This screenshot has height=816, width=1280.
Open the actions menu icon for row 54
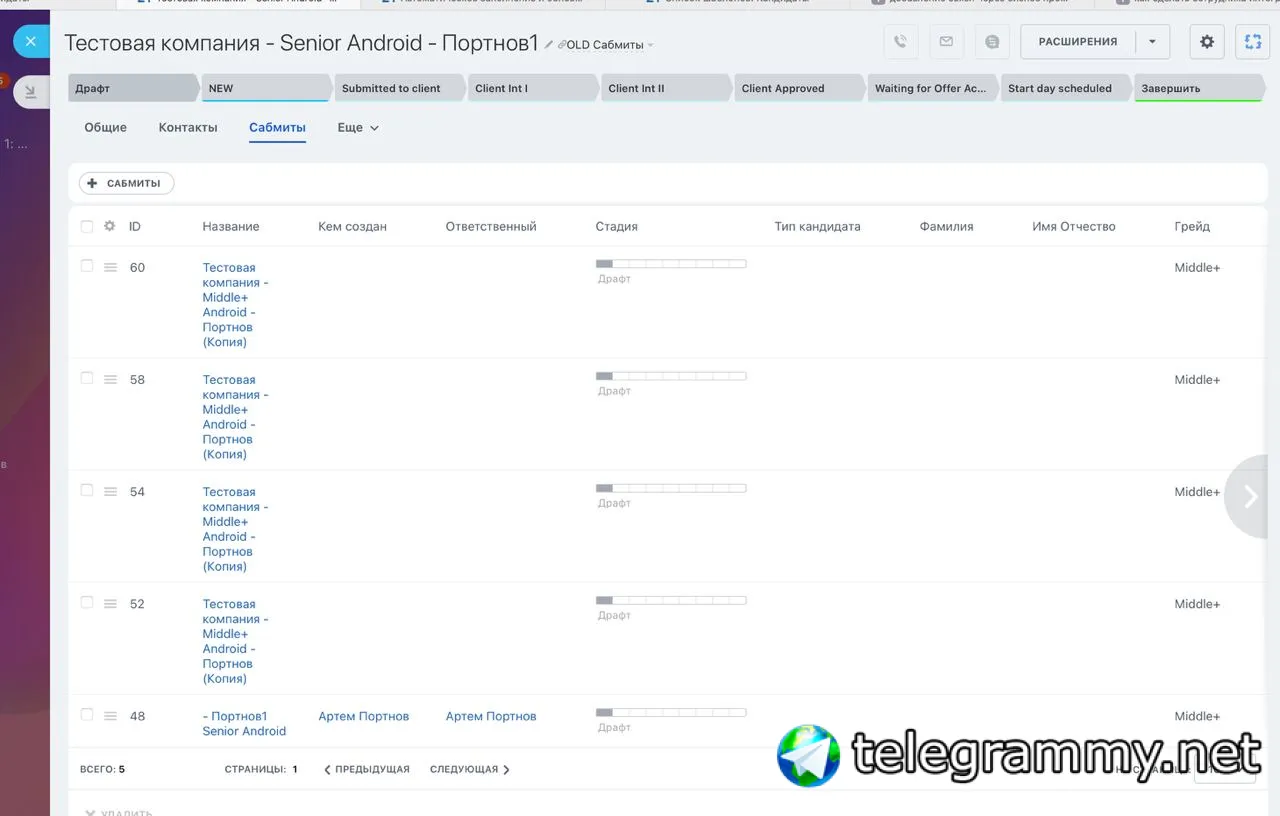point(110,492)
